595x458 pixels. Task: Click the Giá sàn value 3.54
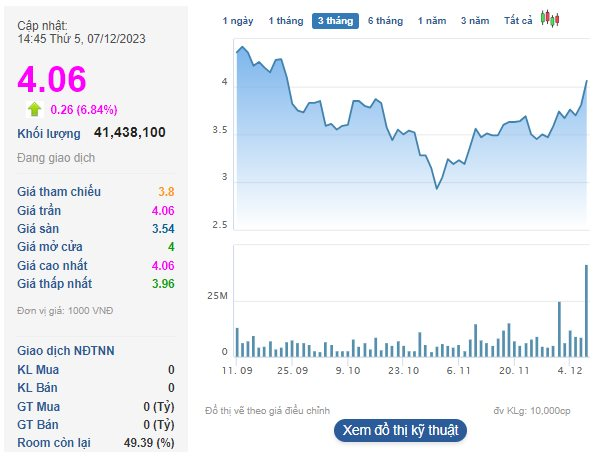(x=163, y=229)
